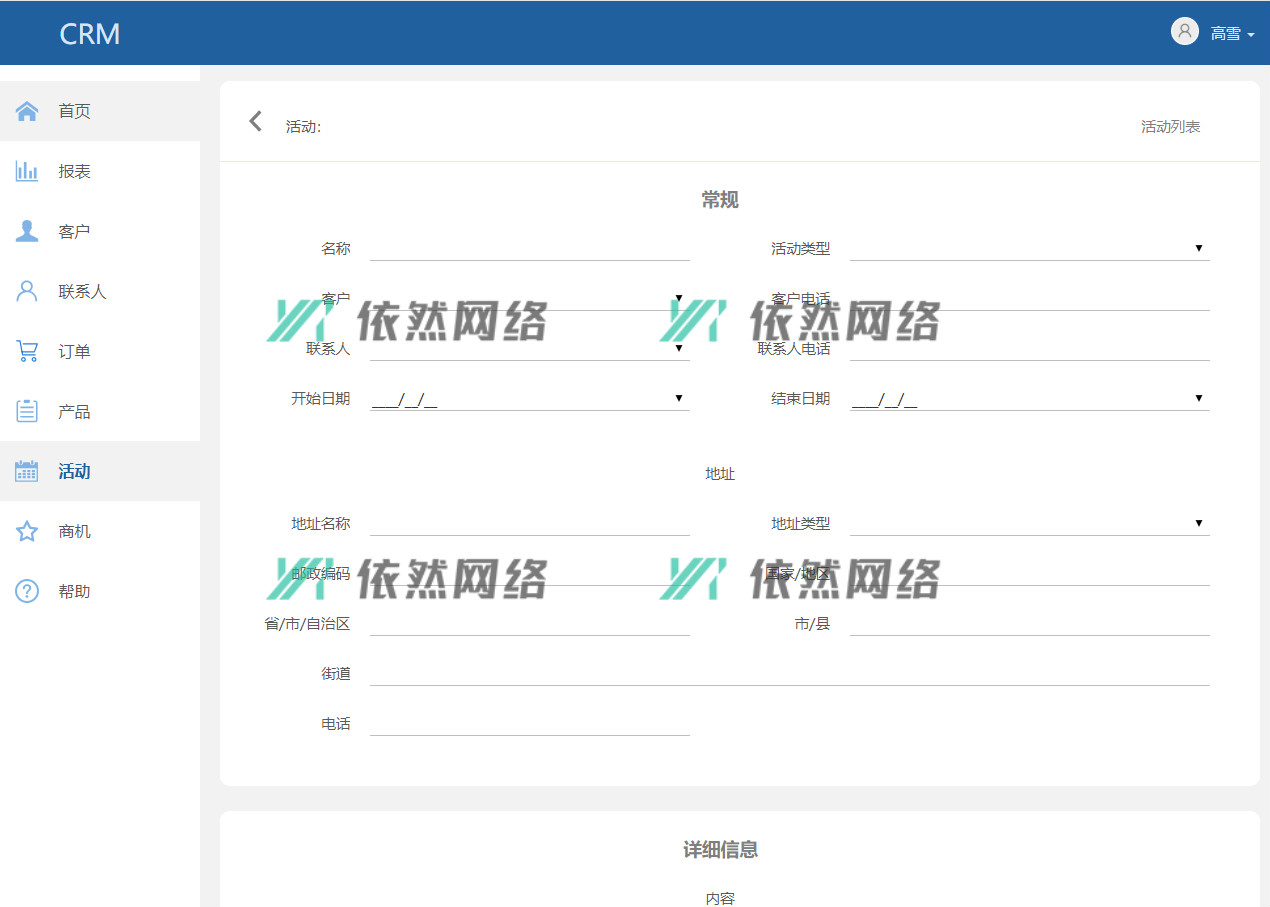1270x907 pixels.
Task: Click the shopping cart orders icon
Action: point(27,351)
